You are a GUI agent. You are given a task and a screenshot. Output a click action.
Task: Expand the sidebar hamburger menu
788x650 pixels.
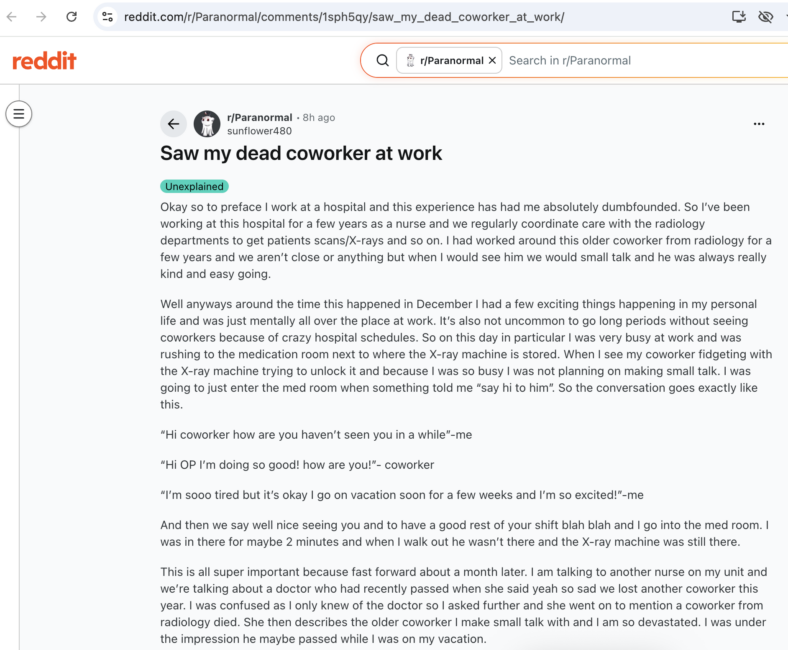click(19, 114)
